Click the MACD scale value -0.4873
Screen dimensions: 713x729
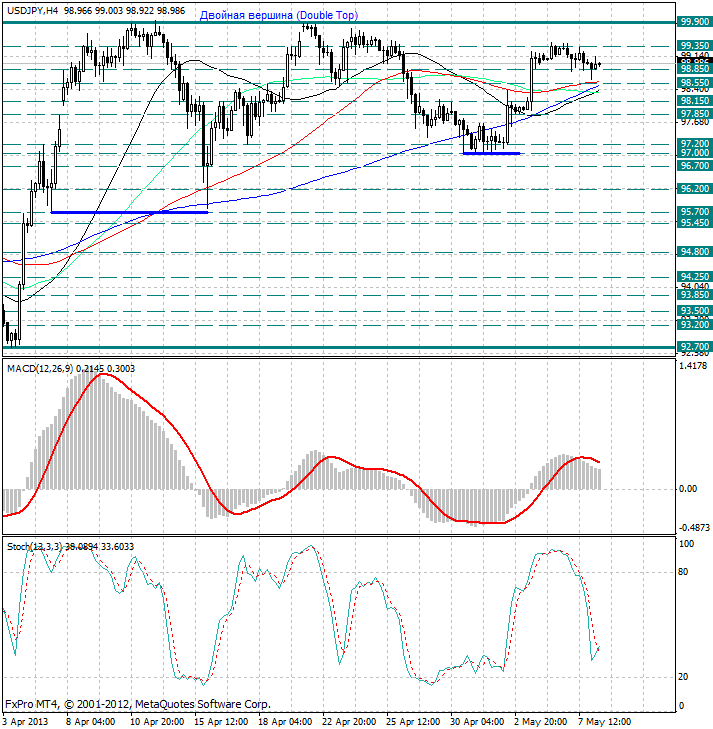click(x=694, y=528)
